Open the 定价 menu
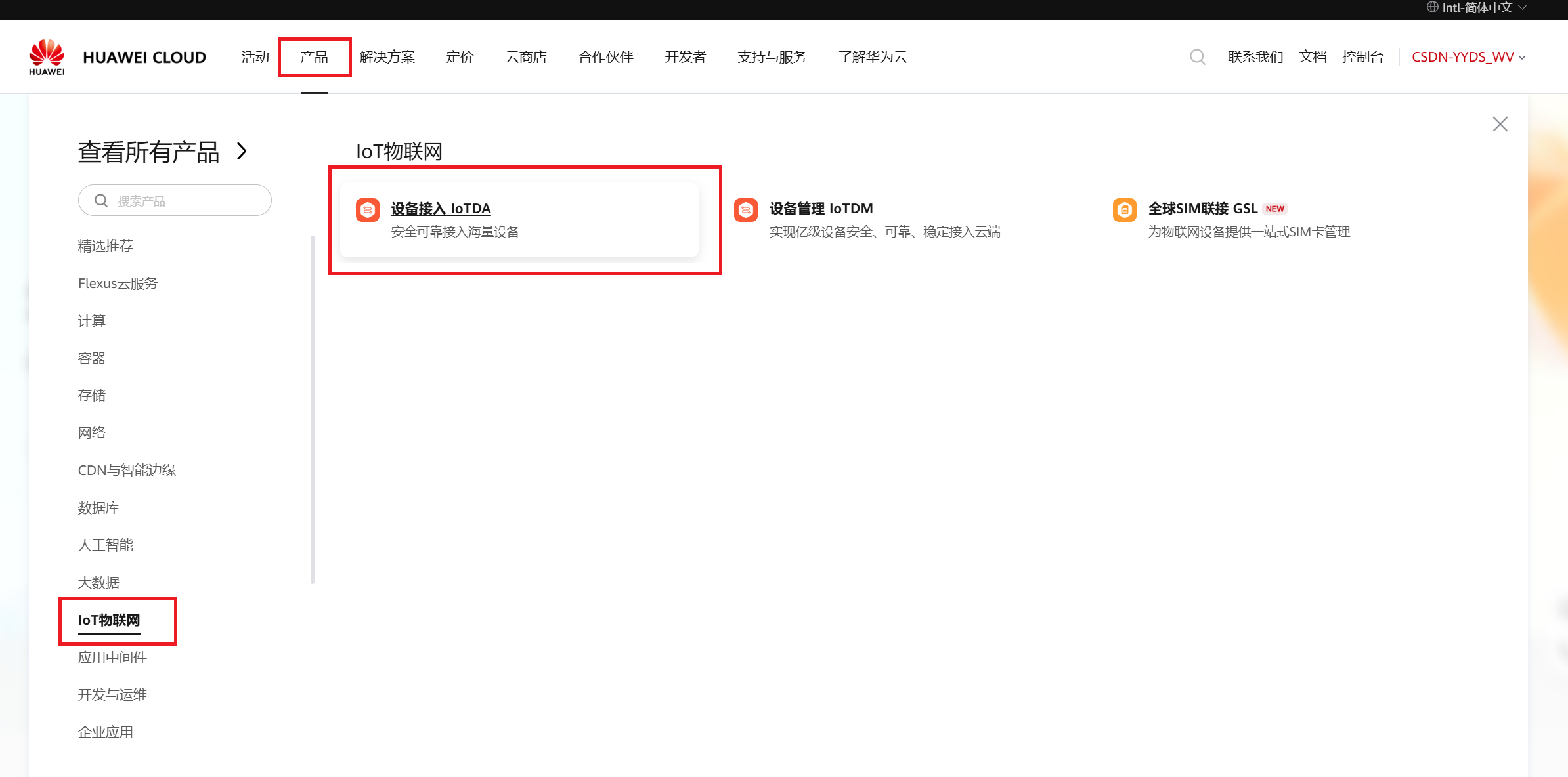The height and width of the screenshot is (777, 1568). tap(460, 57)
